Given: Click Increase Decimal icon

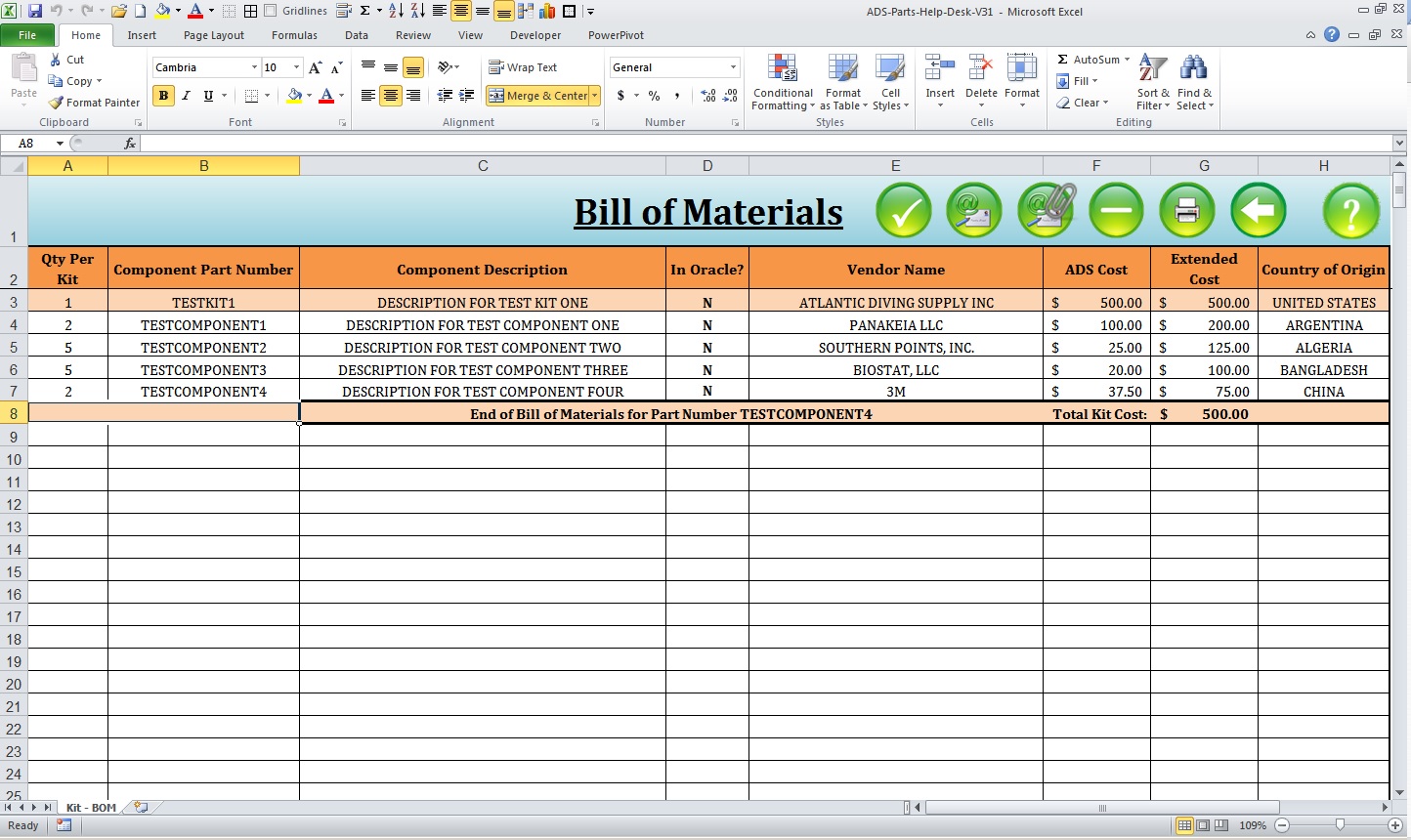Looking at the screenshot, I should pyautogui.click(x=708, y=96).
